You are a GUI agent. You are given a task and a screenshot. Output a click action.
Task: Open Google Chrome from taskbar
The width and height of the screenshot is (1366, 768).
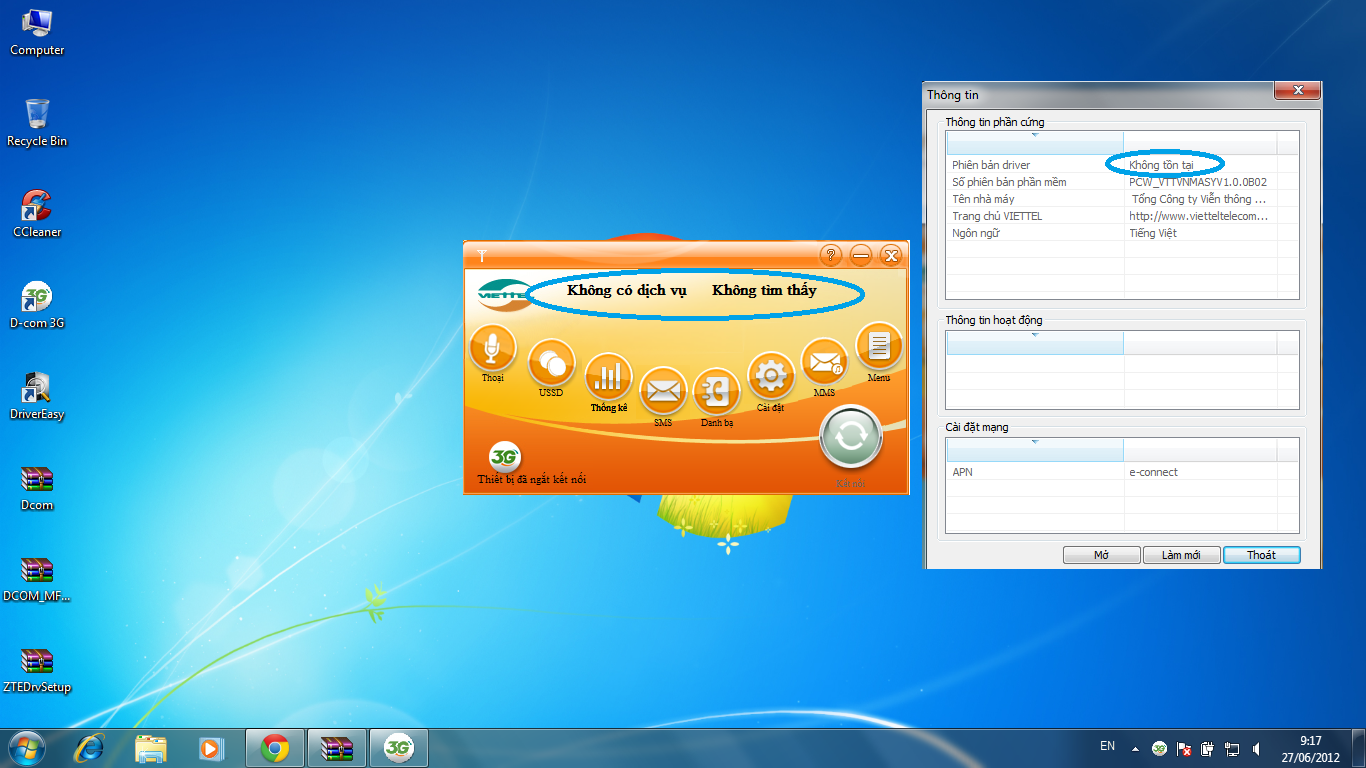(x=275, y=747)
